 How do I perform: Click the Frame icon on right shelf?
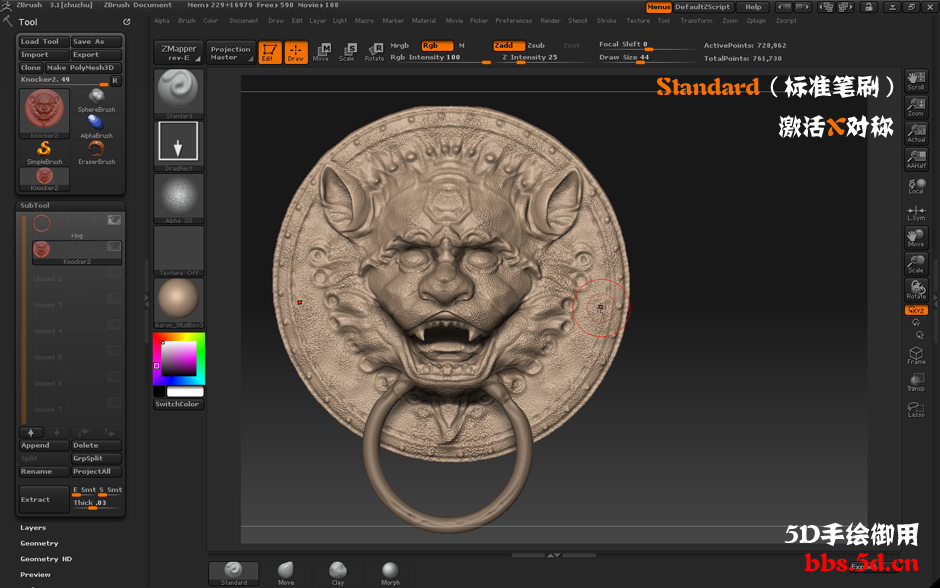(x=916, y=355)
